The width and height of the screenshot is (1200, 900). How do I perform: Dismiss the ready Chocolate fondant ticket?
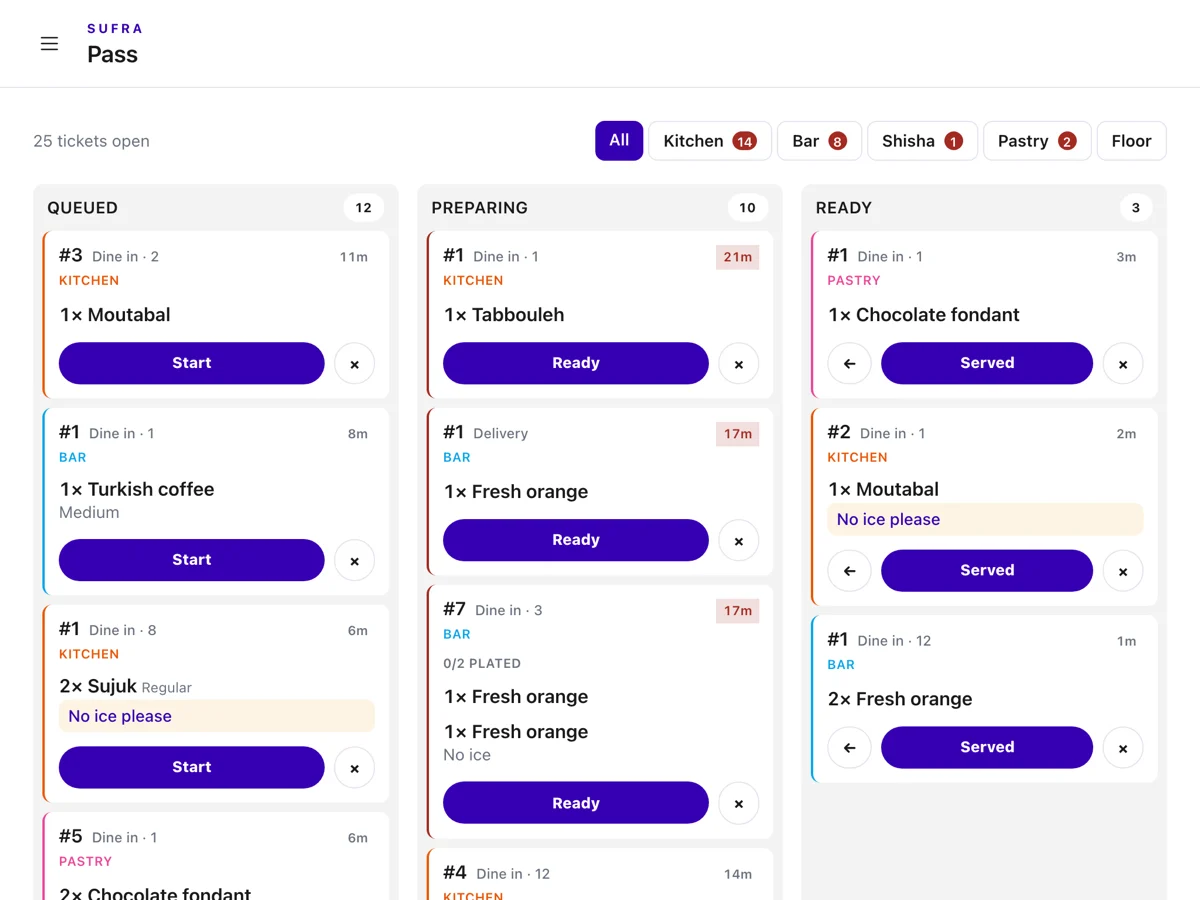pyautogui.click(x=1122, y=364)
